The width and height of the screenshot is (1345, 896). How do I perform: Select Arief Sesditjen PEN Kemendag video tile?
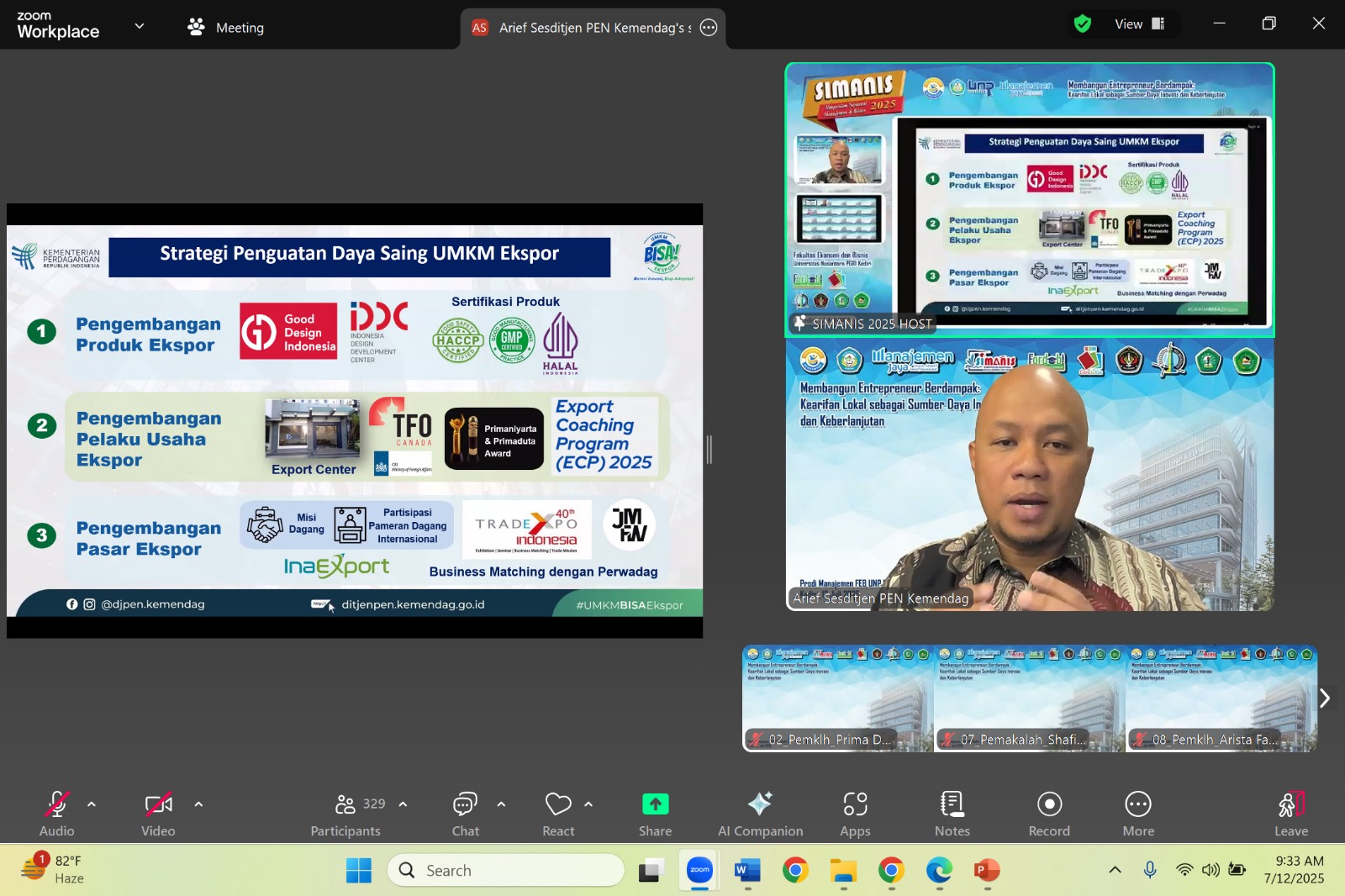point(1030,475)
